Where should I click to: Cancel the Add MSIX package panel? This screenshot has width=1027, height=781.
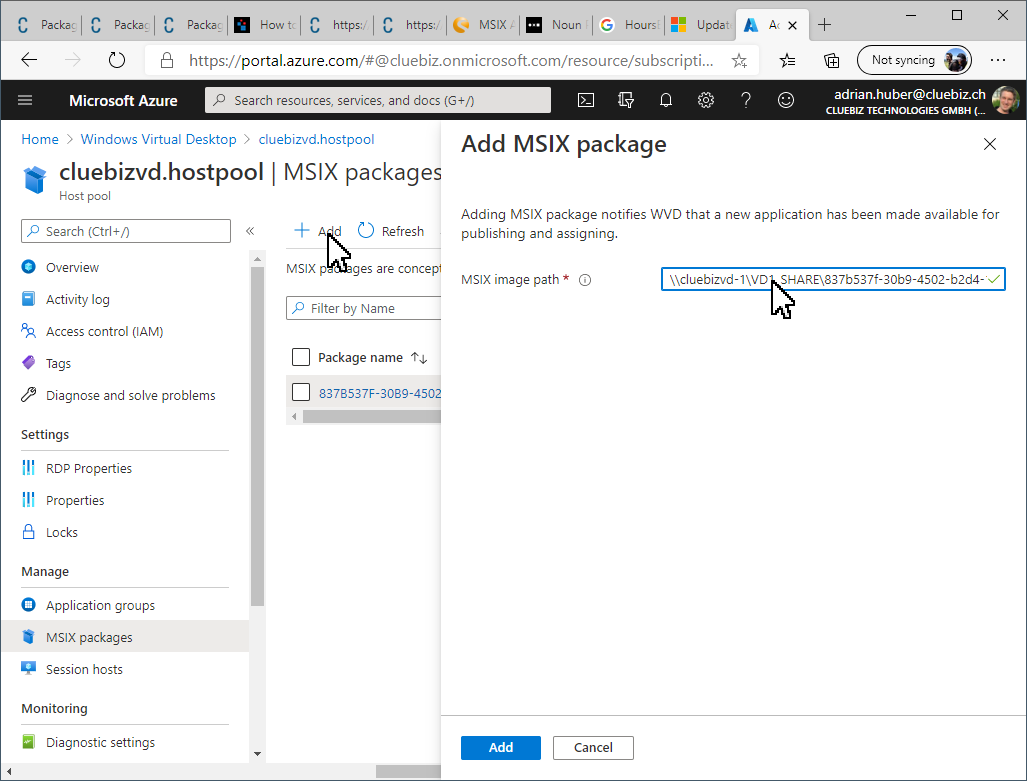(593, 748)
